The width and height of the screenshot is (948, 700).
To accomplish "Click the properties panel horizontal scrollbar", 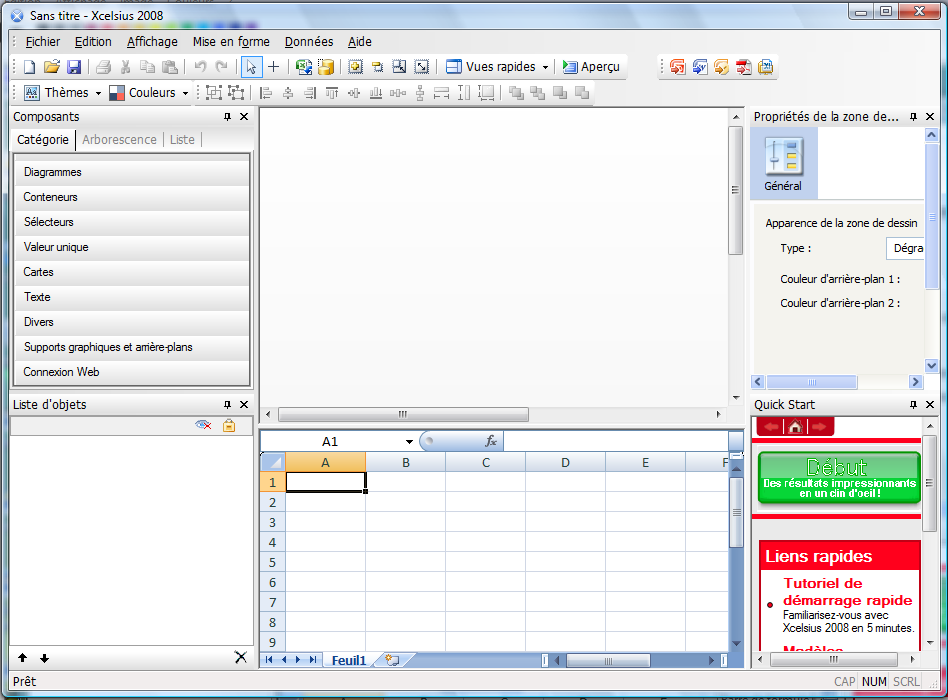I will coord(812,382).
